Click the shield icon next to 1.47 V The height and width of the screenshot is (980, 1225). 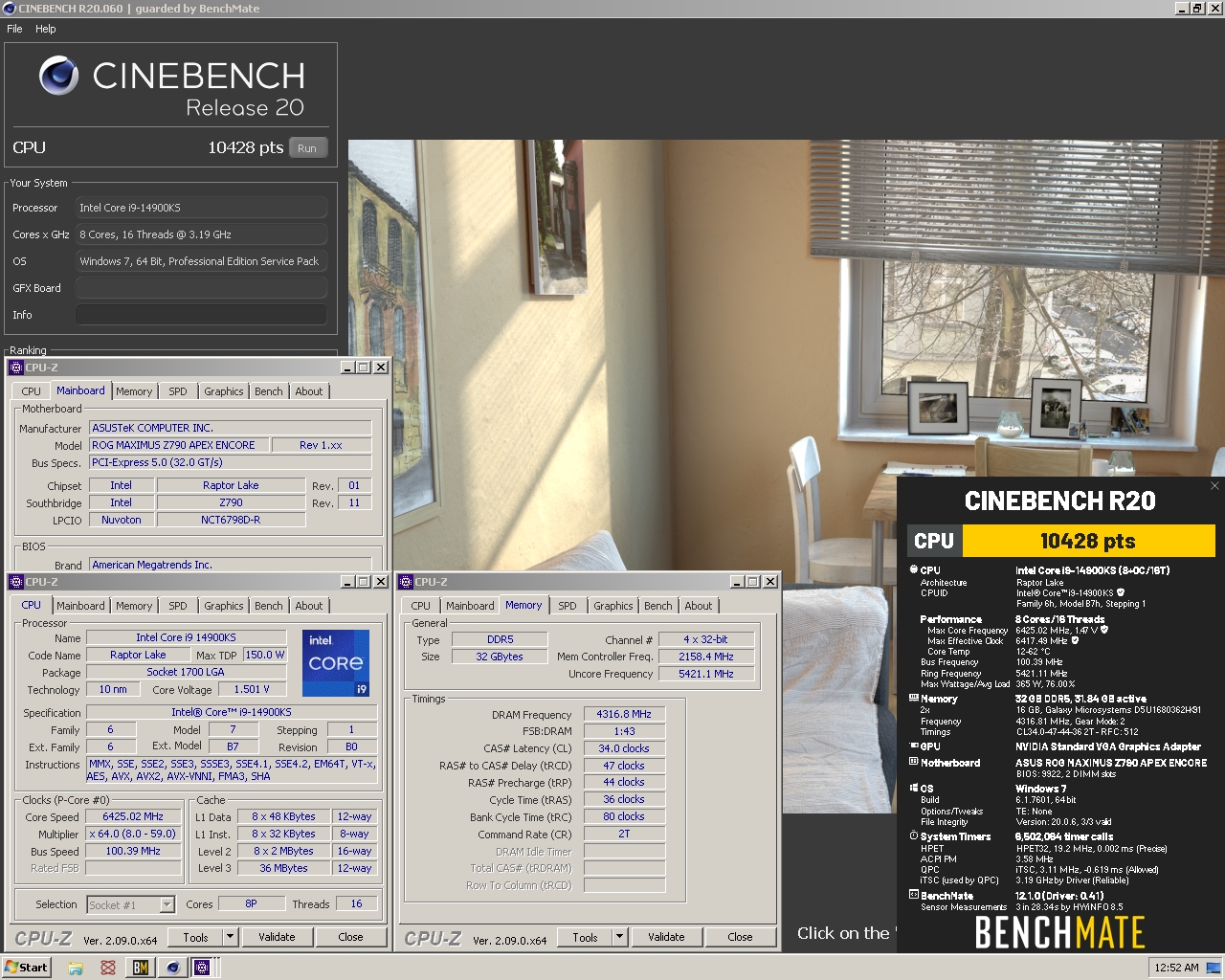pyautogui.click(x=1106, y=630)
